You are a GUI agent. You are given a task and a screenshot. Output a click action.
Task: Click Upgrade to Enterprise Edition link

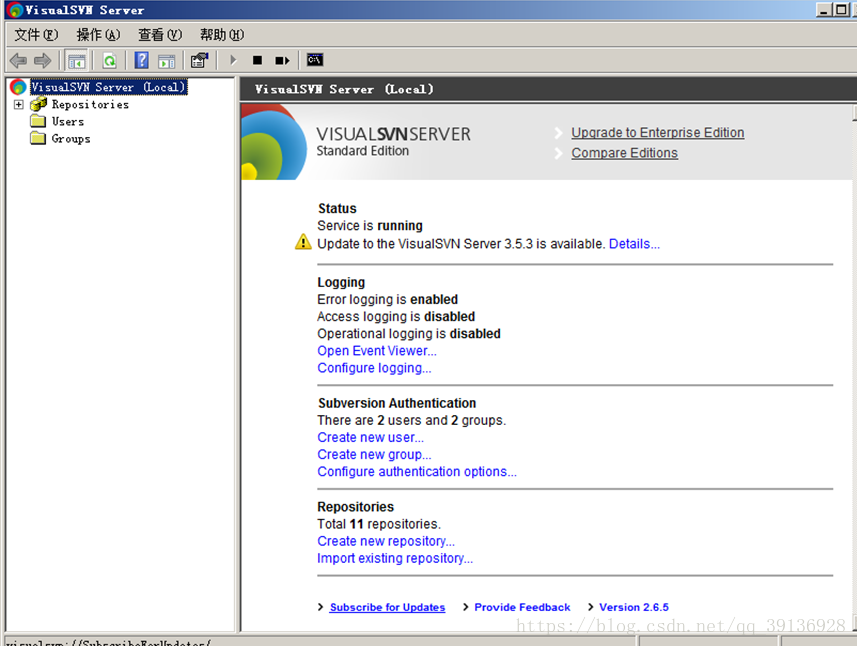658,133
